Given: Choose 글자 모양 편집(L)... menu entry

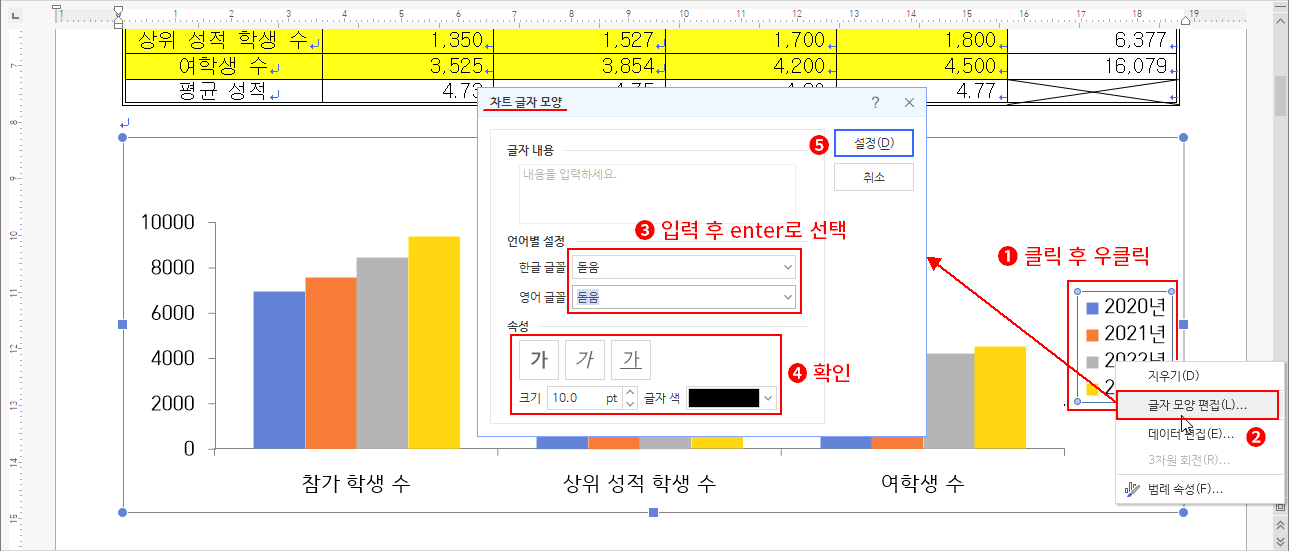Looking at the screenshot, I should (x=1198, y=405).
